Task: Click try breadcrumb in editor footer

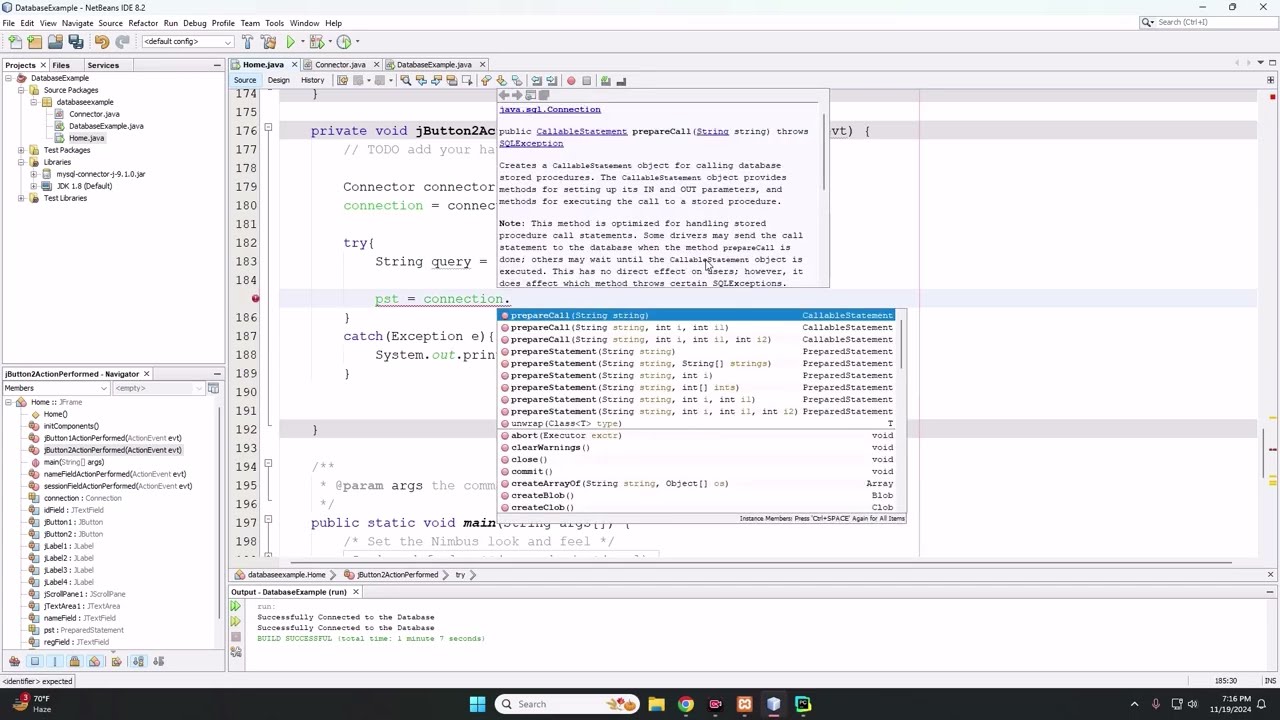Action: 460,575
